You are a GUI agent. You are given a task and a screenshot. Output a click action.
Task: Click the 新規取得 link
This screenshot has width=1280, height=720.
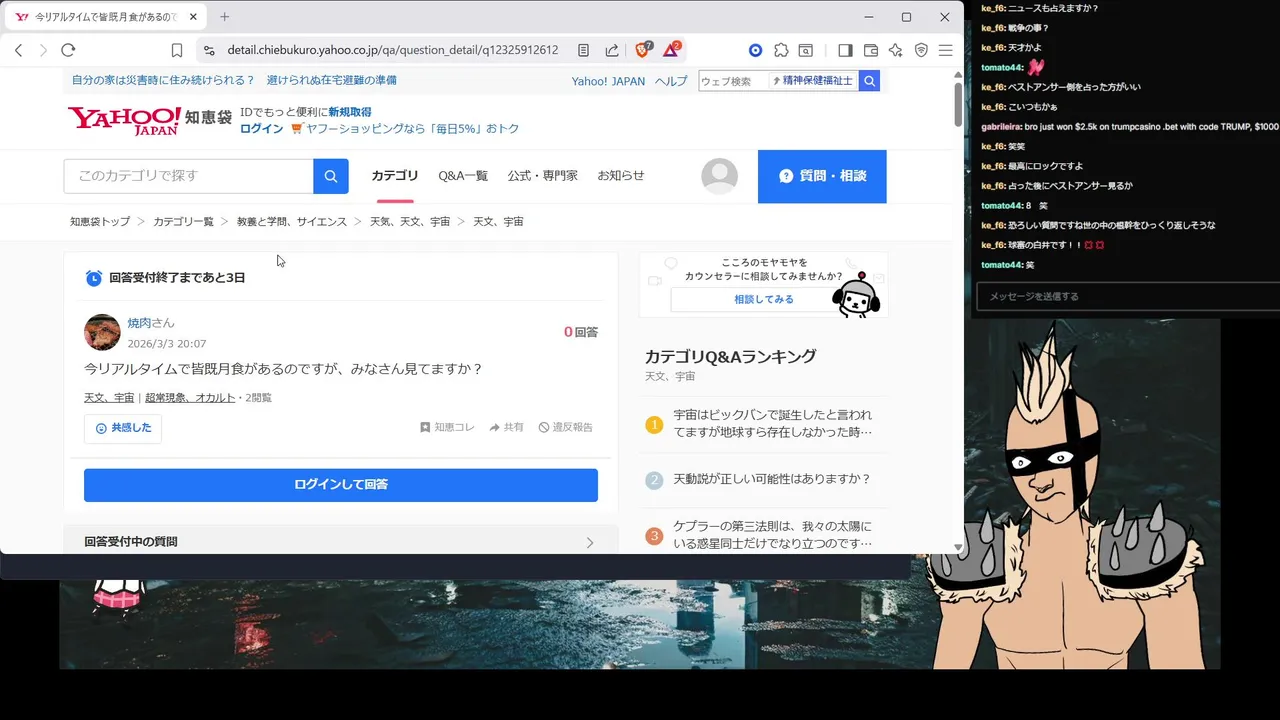click(350, 112)
